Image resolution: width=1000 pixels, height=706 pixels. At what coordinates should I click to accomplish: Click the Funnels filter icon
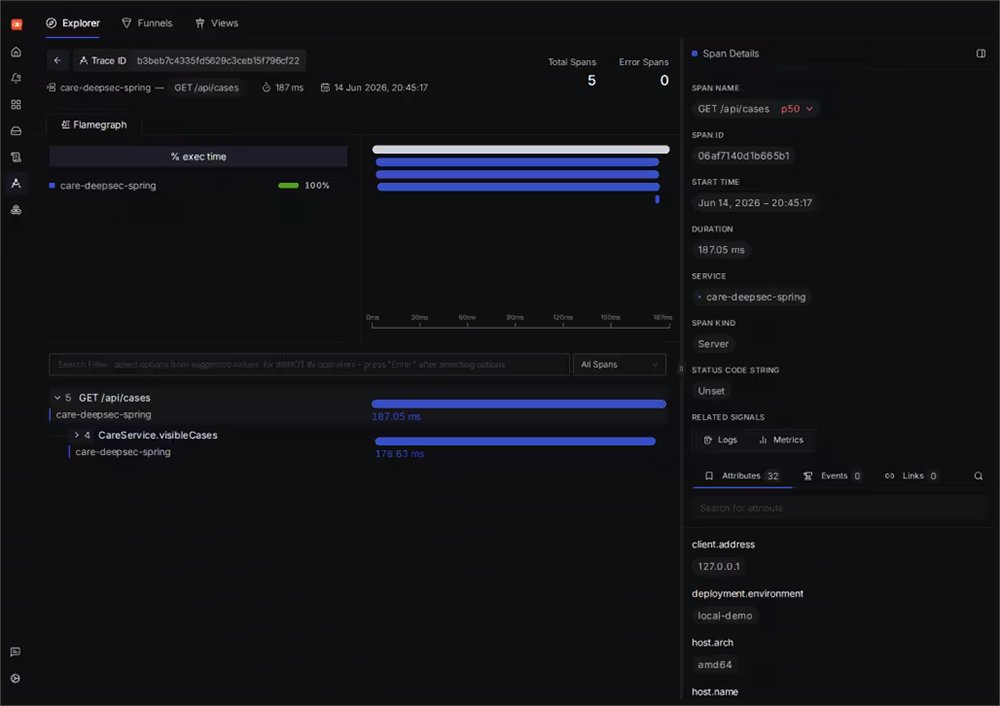(126, 23)
